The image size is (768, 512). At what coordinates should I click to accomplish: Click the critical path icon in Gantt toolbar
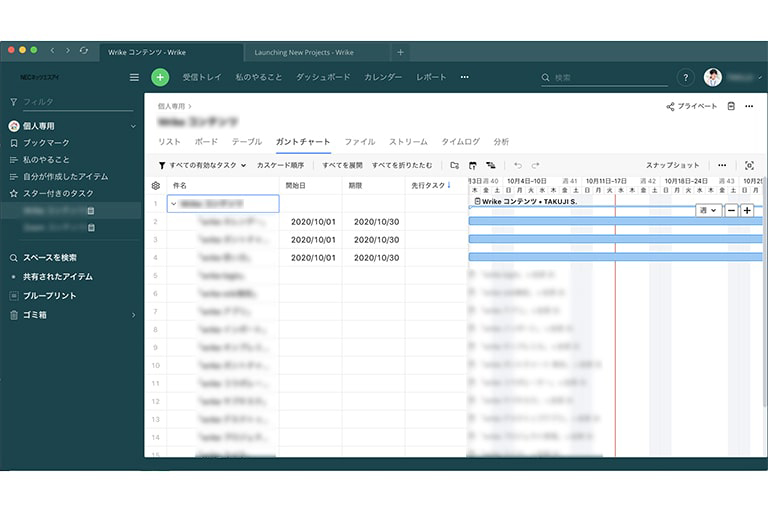pos(491,165)
